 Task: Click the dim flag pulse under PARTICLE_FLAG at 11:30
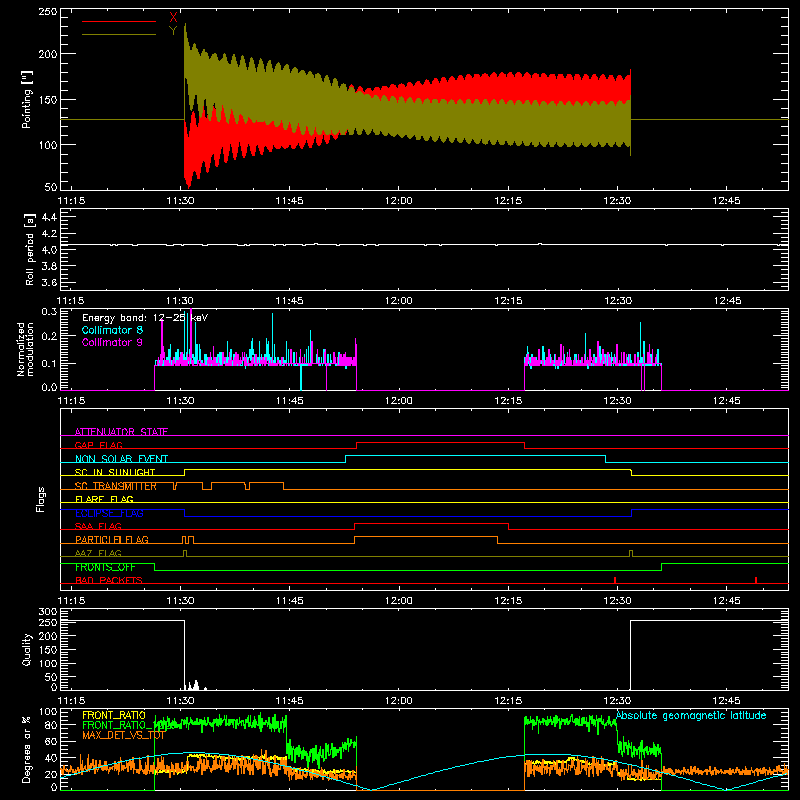(185, 554)
